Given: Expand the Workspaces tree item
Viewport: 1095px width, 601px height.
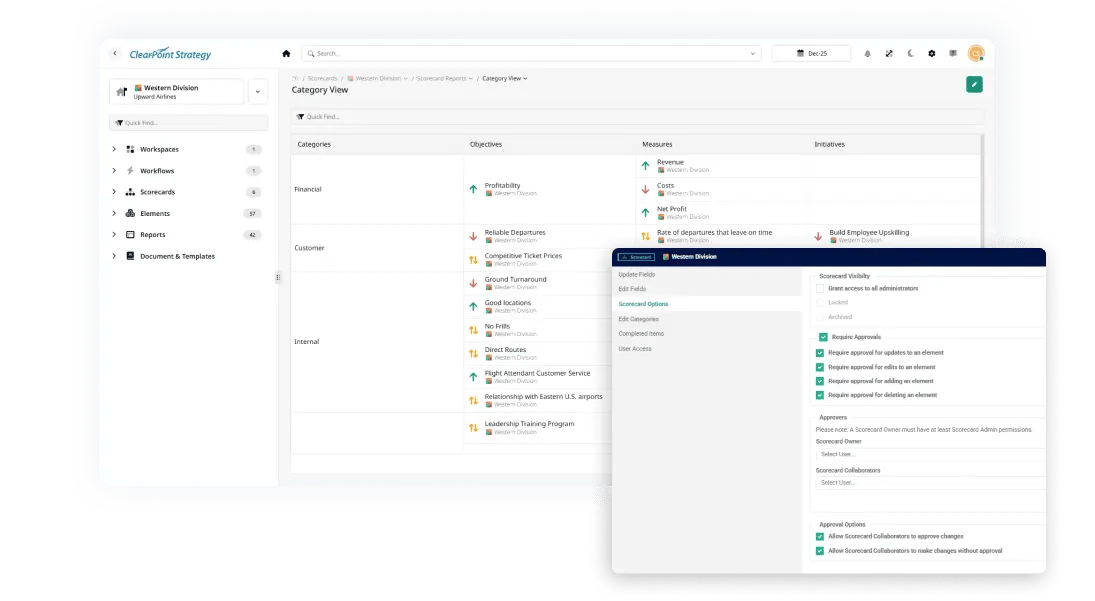Looking at the screenshot, I should click(x=114, y=149).
